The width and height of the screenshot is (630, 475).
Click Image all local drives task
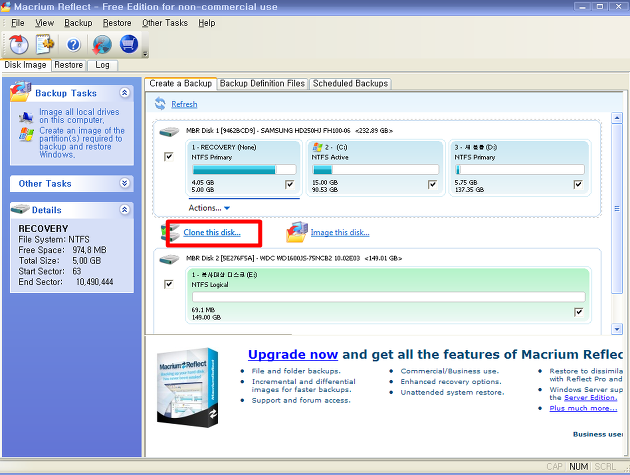pyautogui.click(x=79, y=116)
